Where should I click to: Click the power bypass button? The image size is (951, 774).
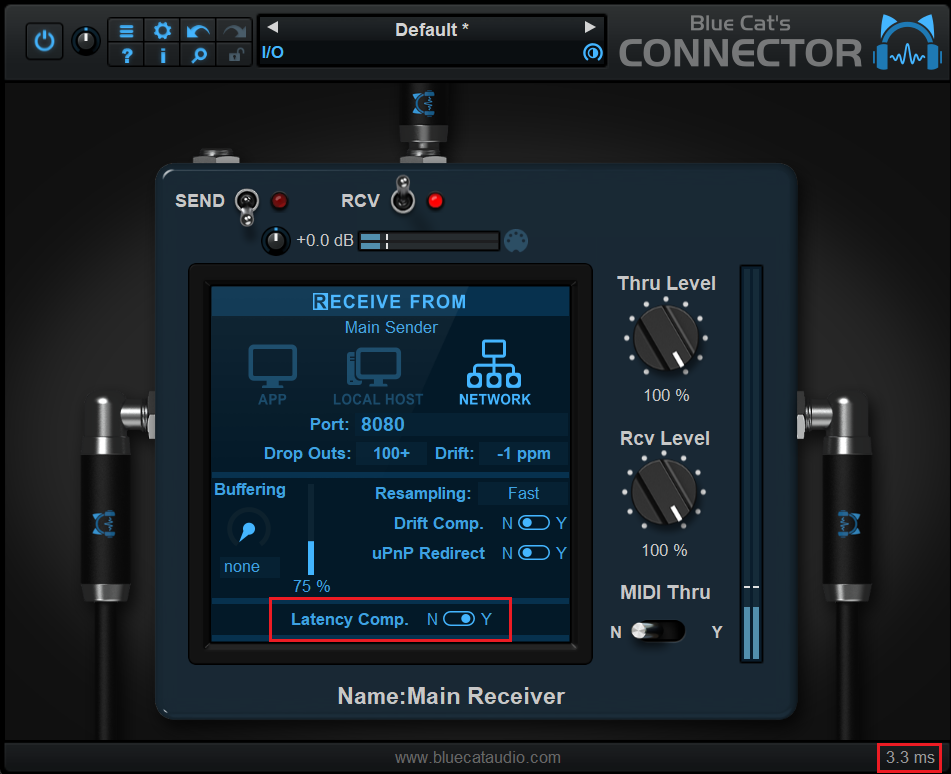(x=44, y=41)
